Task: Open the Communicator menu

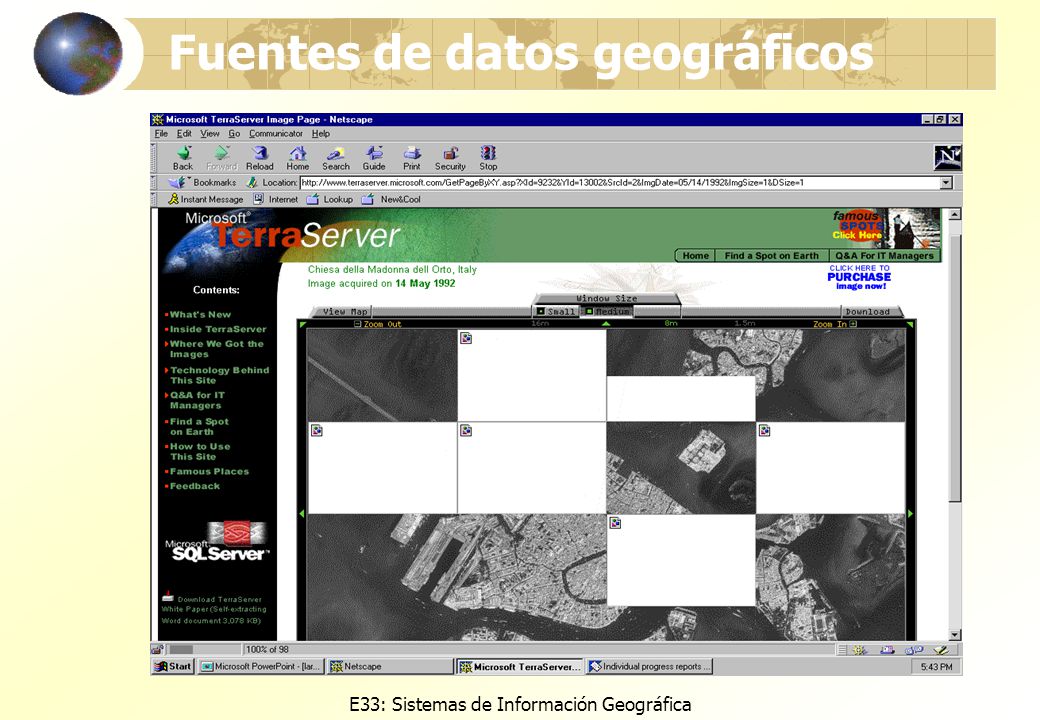Action: point(276,133)
